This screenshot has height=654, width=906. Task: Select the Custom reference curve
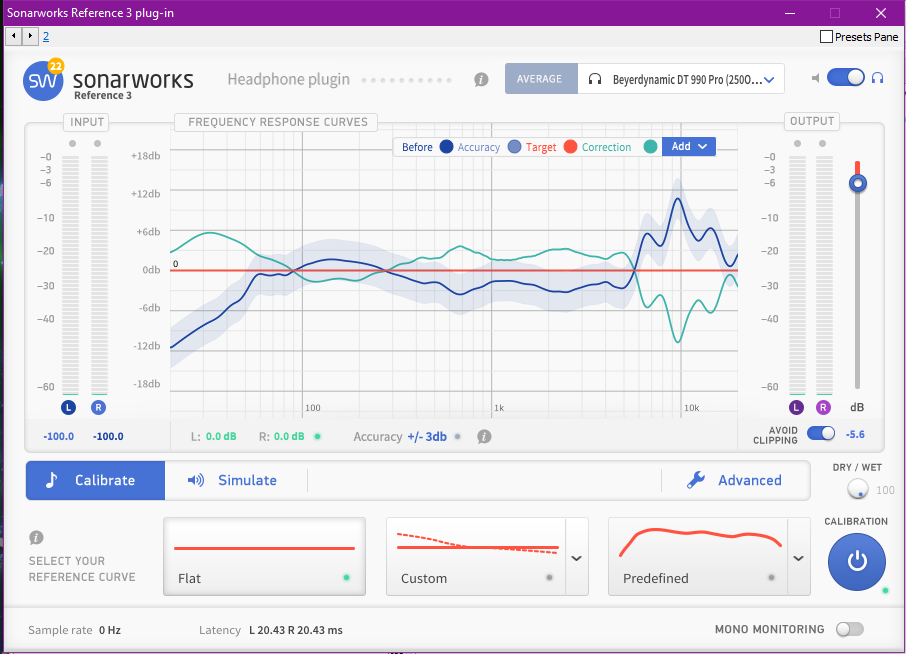coord(476,556)
